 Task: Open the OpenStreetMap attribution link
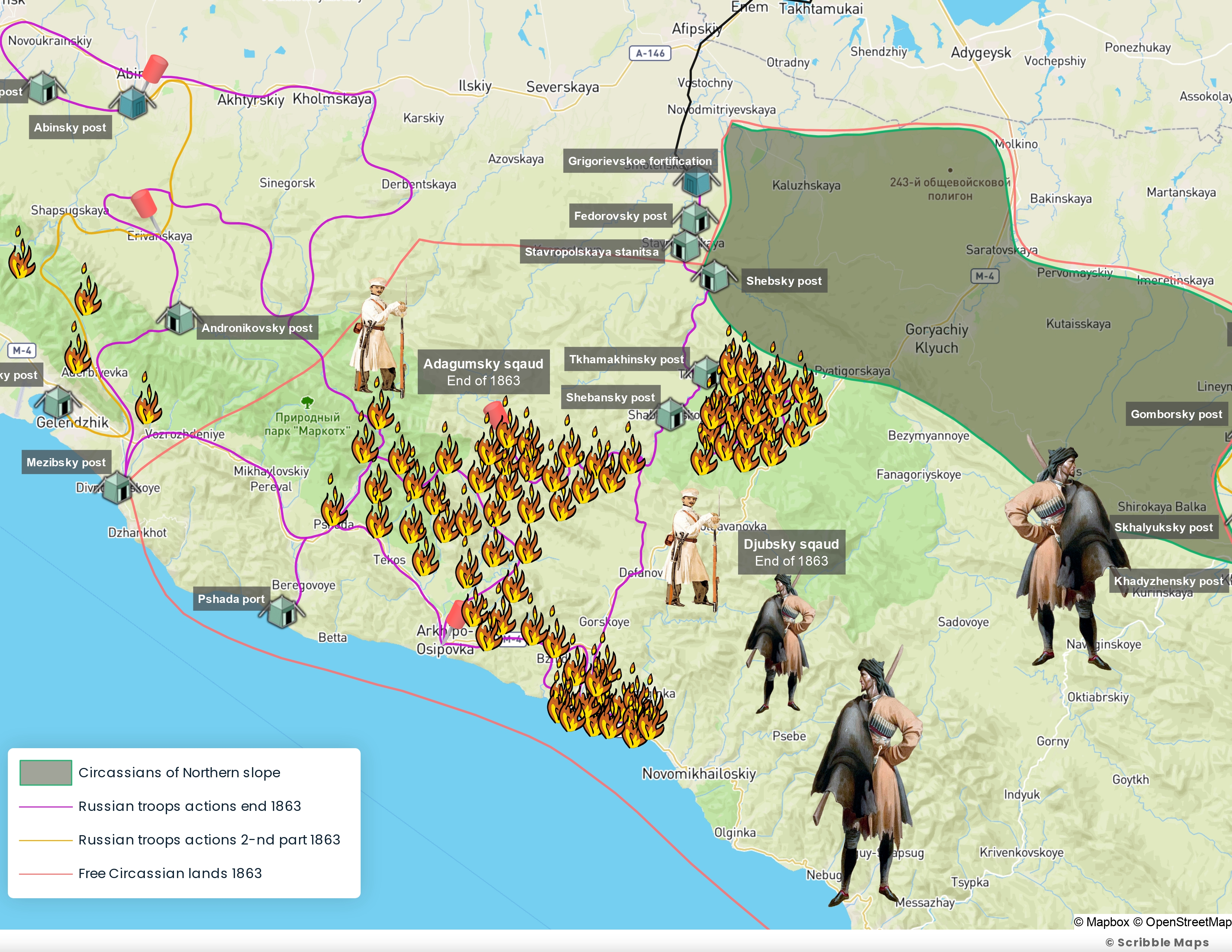tap(1182, 921)
